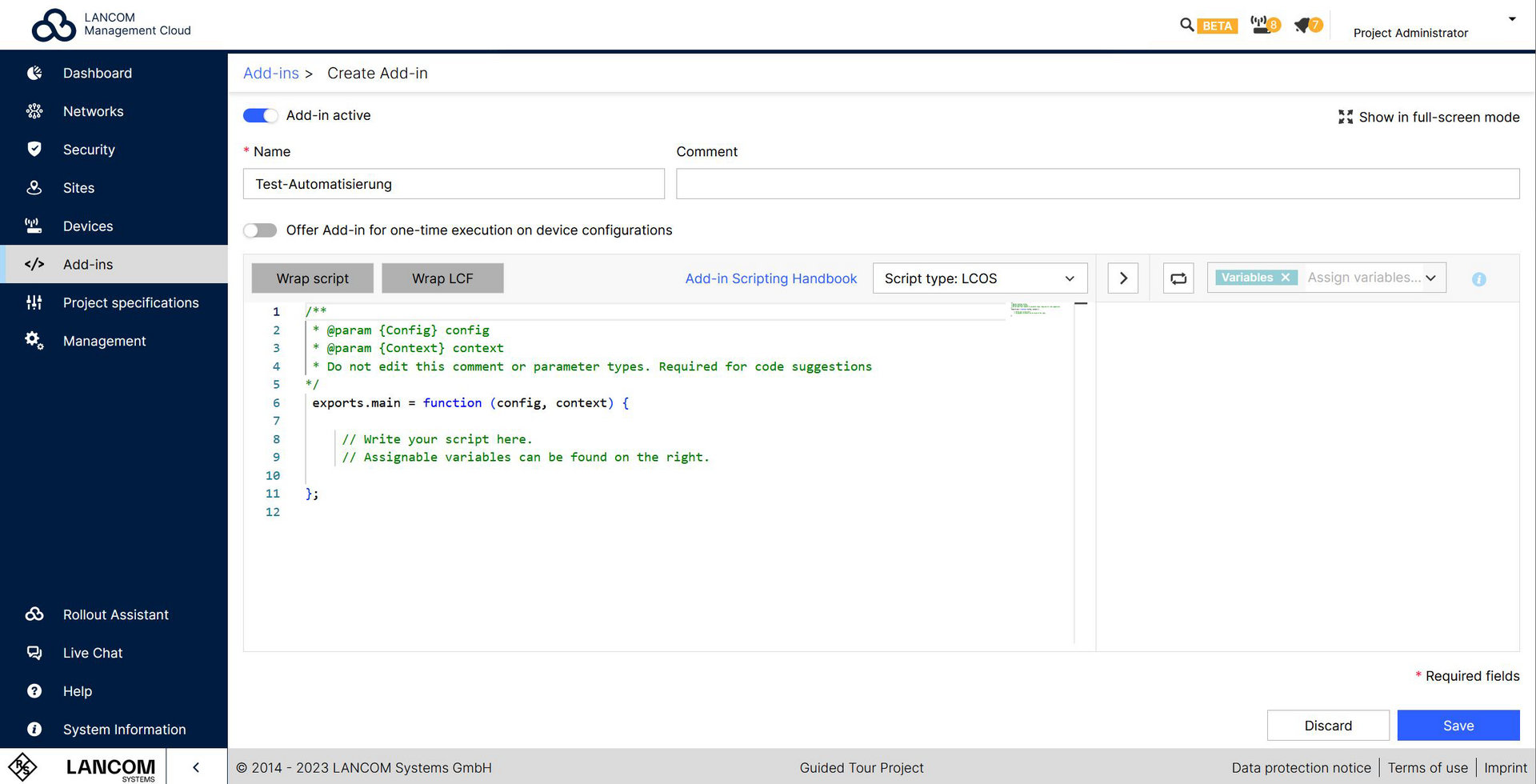
Task: Open Project specifications in the sidebar
Action: [130, 302]
